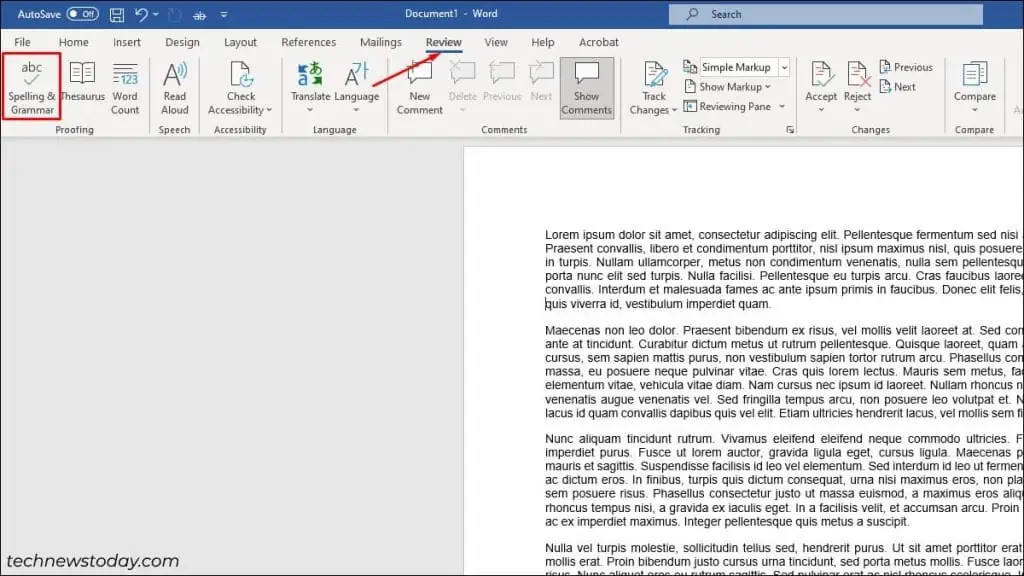Toggle the Reviewing Pane button
Image resolution: width=1024 pixels, height=576 pixels.
pos(727,106)
